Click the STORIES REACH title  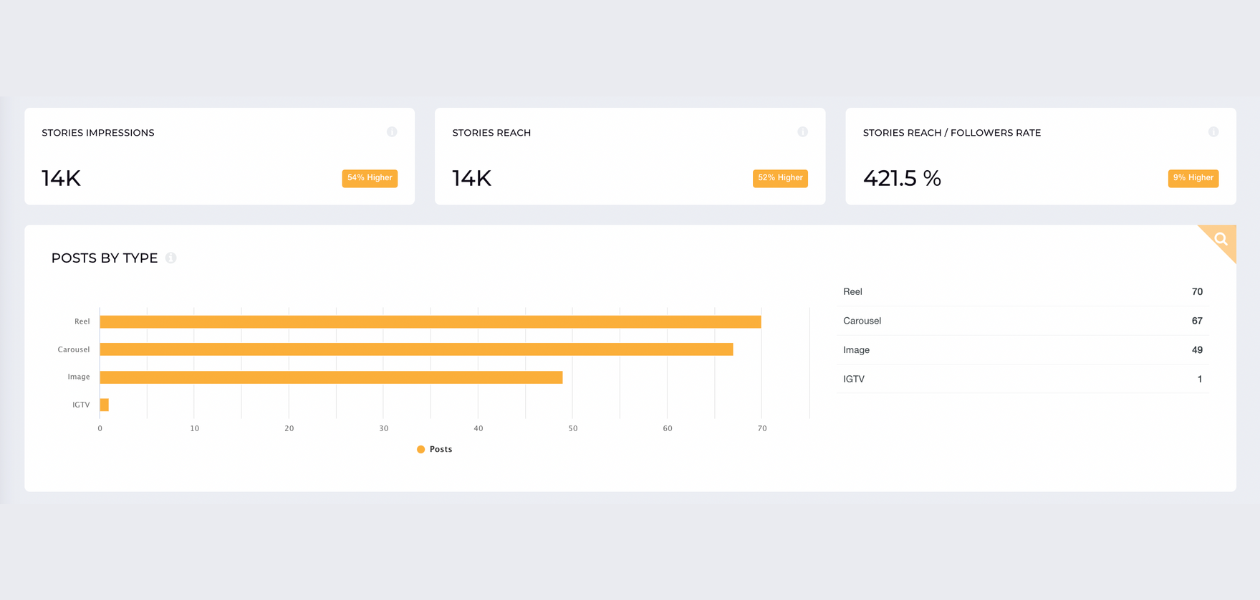(491, 133)
